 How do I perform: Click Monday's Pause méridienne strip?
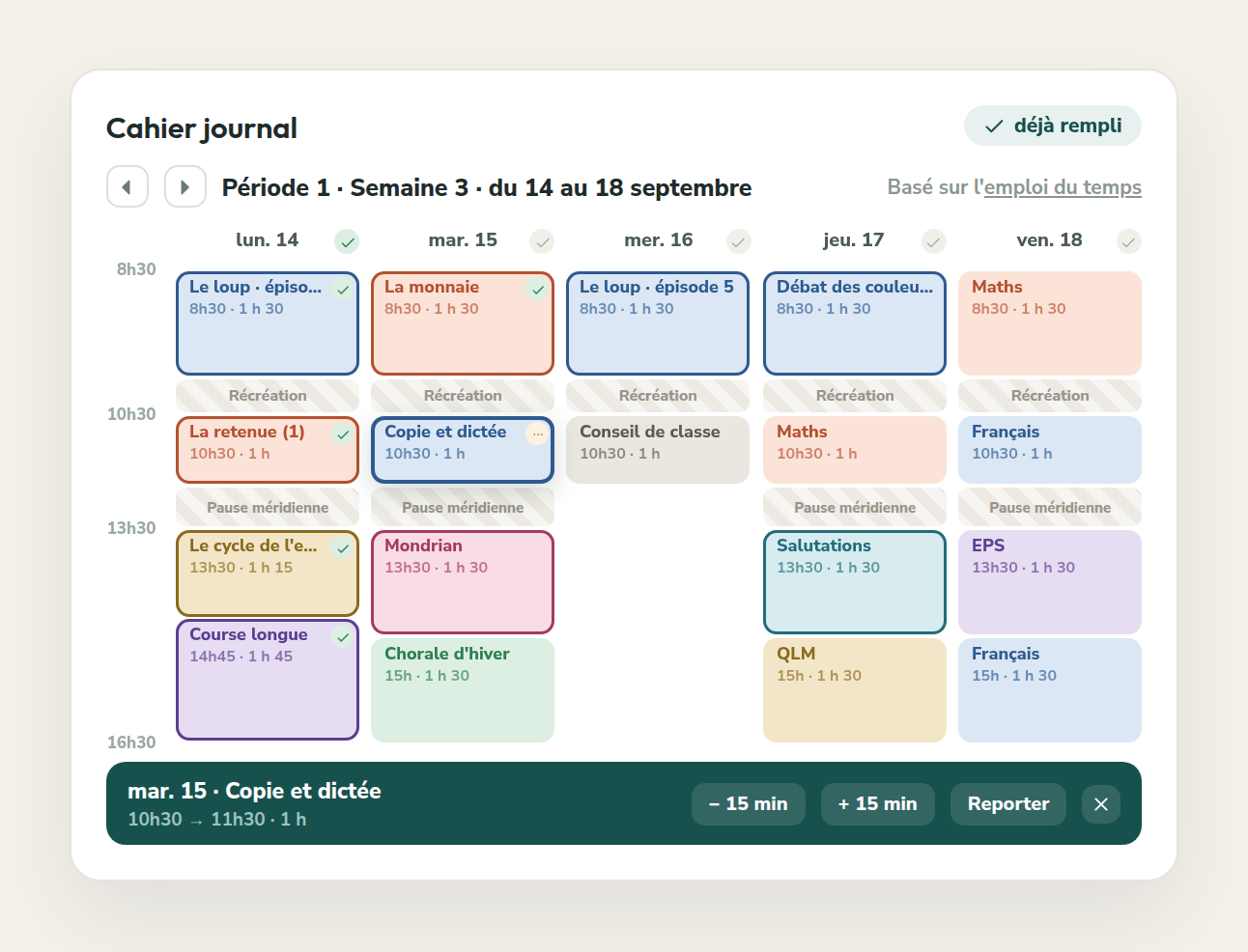[x=268, y=508]
